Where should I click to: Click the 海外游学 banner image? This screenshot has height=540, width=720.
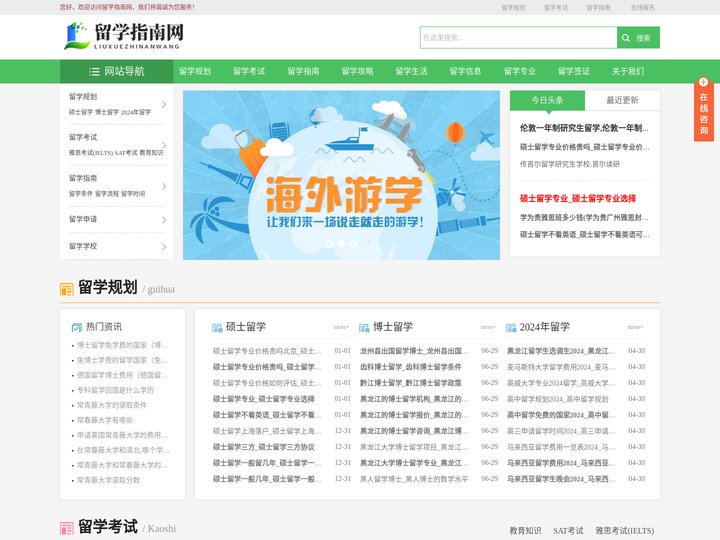(x=341, y=175)
